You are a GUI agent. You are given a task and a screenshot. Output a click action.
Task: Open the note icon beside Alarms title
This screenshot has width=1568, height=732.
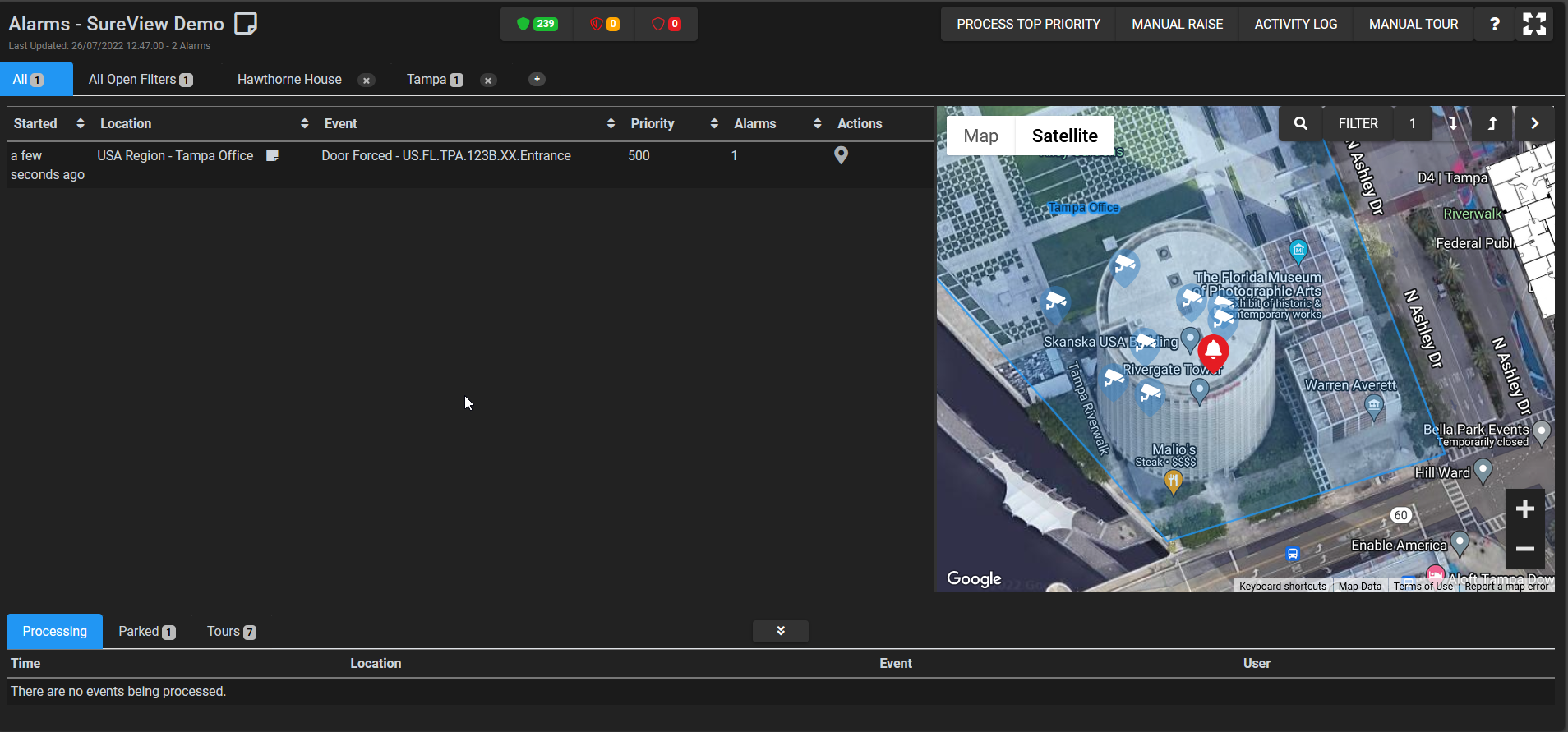pos(246,24)
